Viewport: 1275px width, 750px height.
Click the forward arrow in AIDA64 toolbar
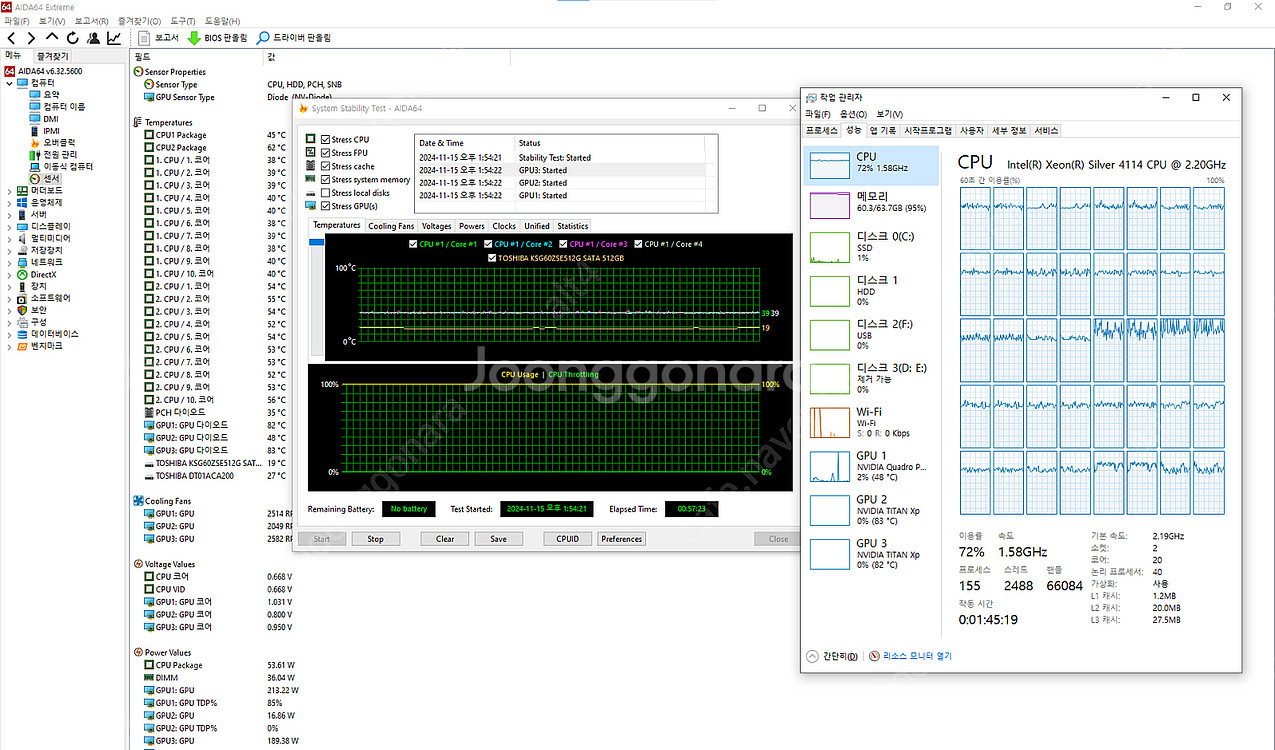click(31, 38)
